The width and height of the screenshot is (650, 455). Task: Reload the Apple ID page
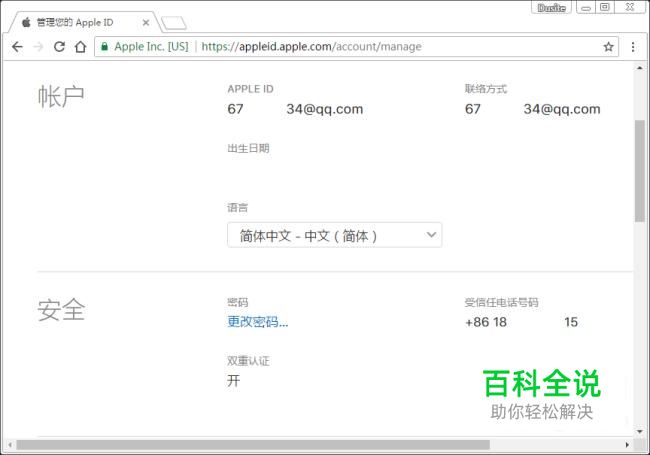pos(59,46)
